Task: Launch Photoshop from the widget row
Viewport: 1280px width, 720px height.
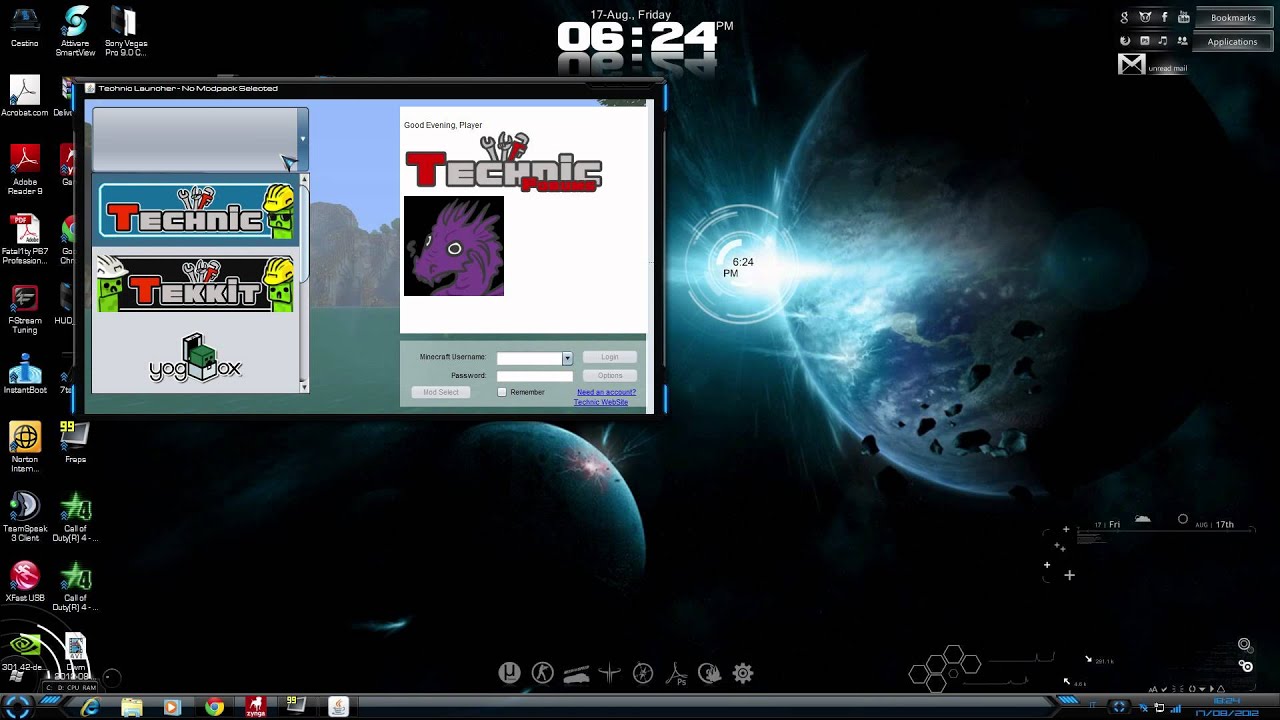Action: [1144, 41]
